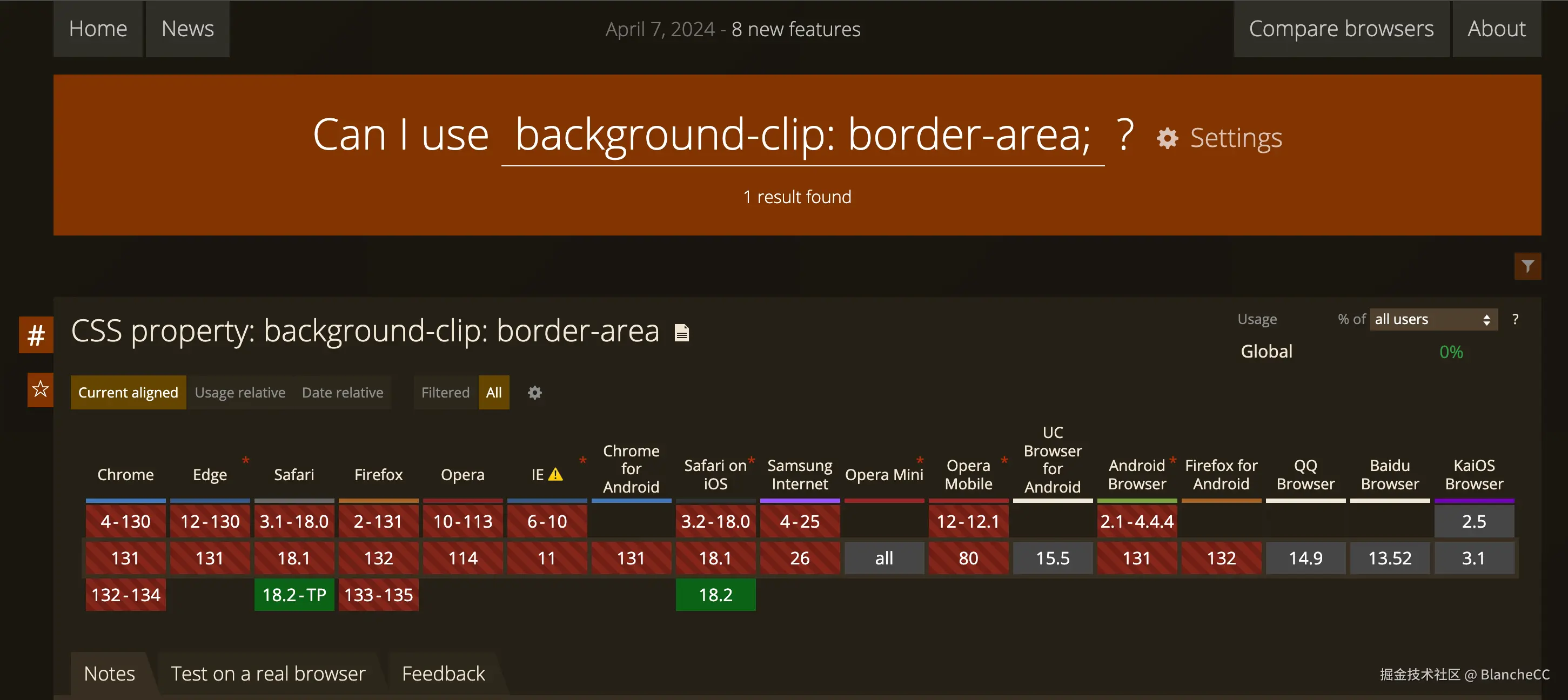Go to Compare browsers page
The height and width of the screenshot is (700, 1568).
point(1341,29)
